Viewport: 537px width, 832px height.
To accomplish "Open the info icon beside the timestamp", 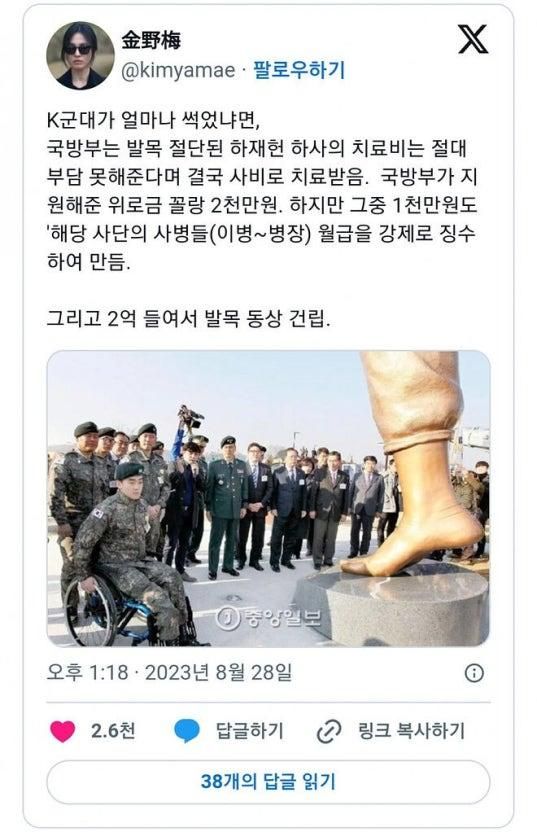I will 474,673.
